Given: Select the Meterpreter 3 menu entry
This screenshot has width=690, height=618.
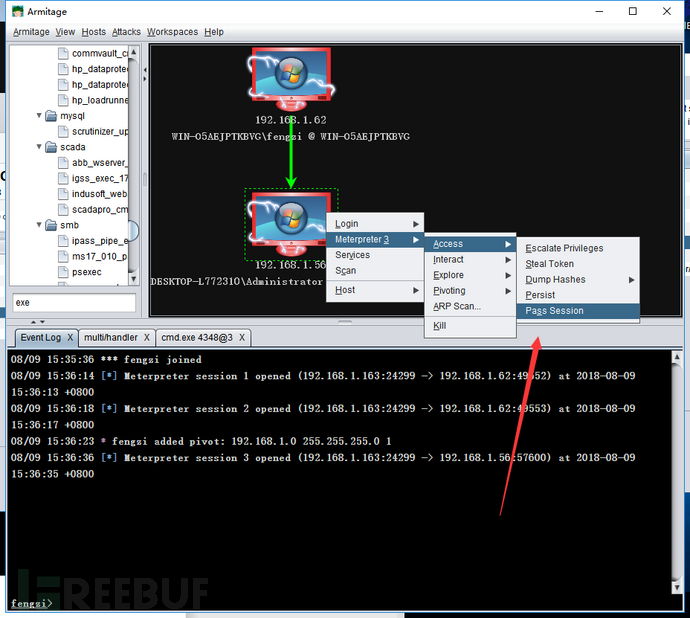Looking at the screenshot, I should 375,240.
